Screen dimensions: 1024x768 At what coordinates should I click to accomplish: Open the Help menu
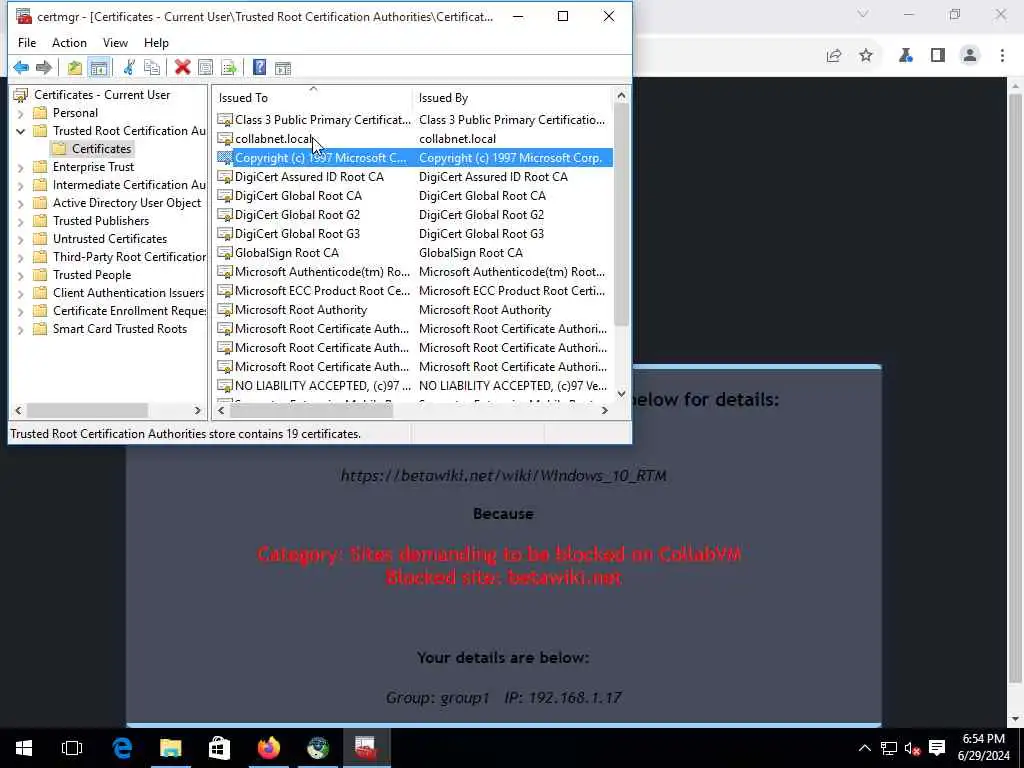[156, 42]
